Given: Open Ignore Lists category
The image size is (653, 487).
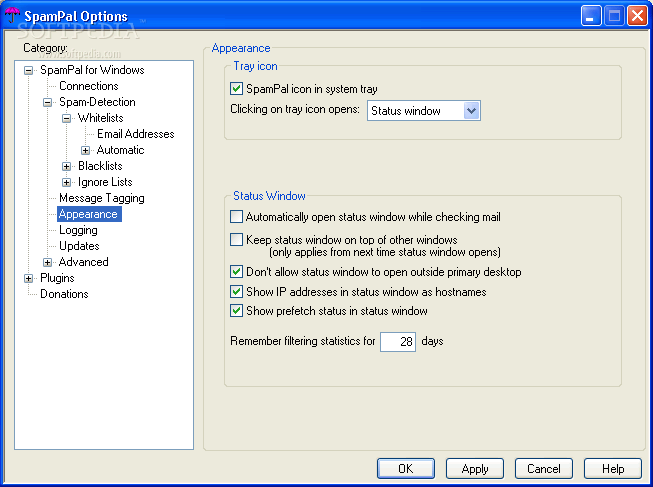Looking at the screenshot, I should [105, 182].
